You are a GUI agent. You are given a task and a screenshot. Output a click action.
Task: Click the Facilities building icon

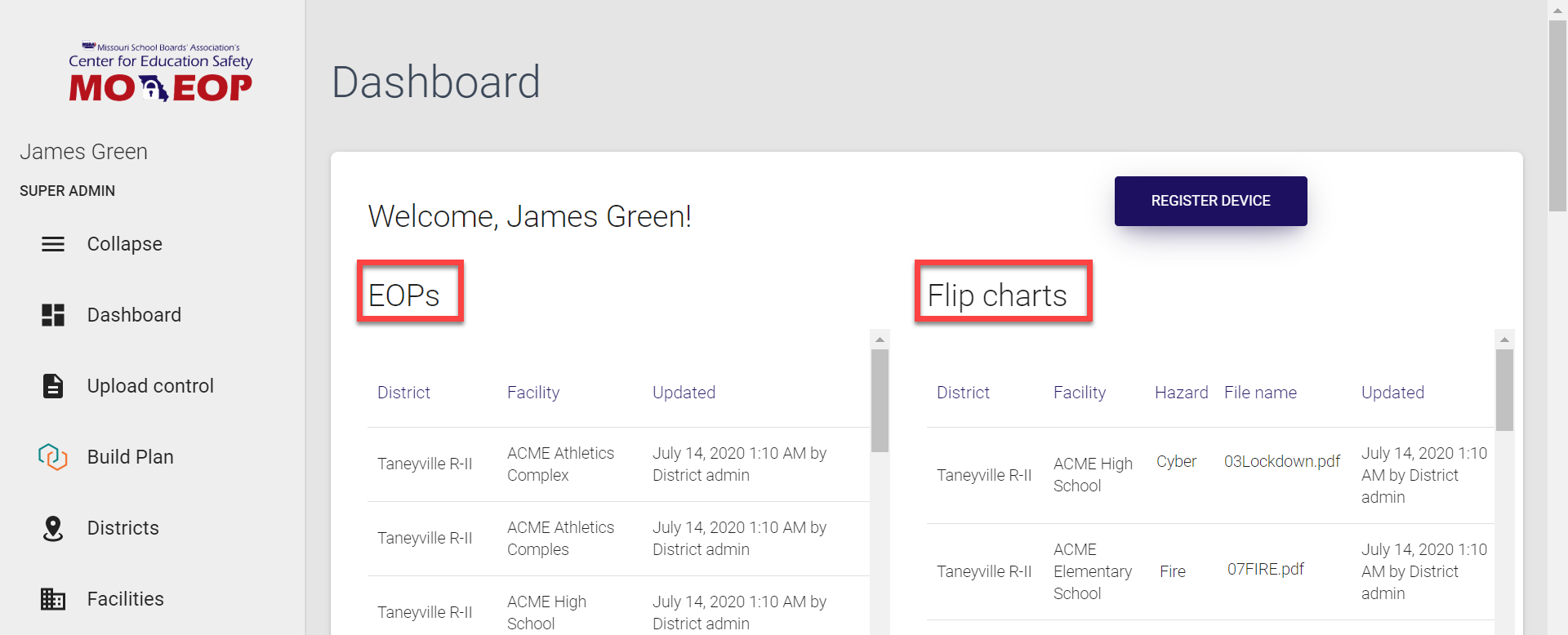tap(53, 599)
